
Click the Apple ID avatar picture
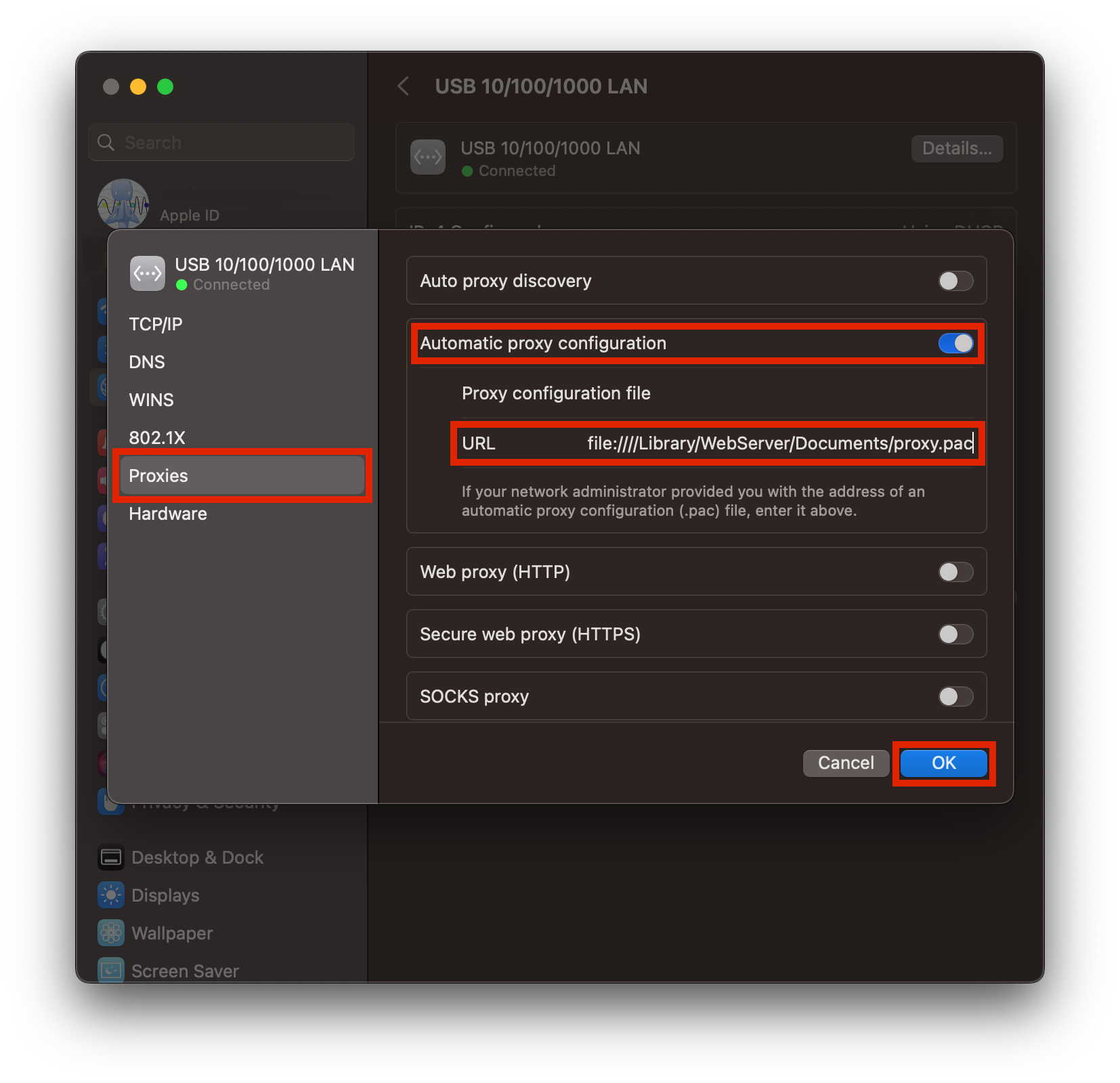tap(123, 204)
